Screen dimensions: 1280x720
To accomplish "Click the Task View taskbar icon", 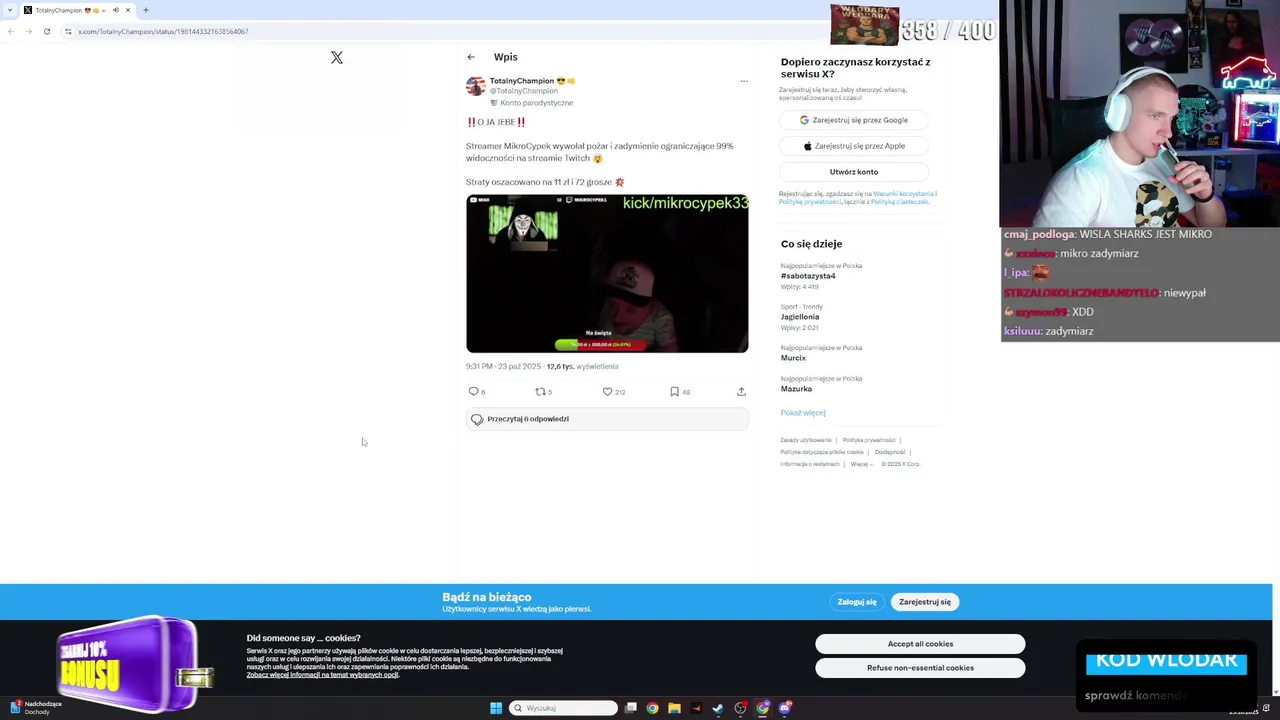I will (x=631, y=708).
